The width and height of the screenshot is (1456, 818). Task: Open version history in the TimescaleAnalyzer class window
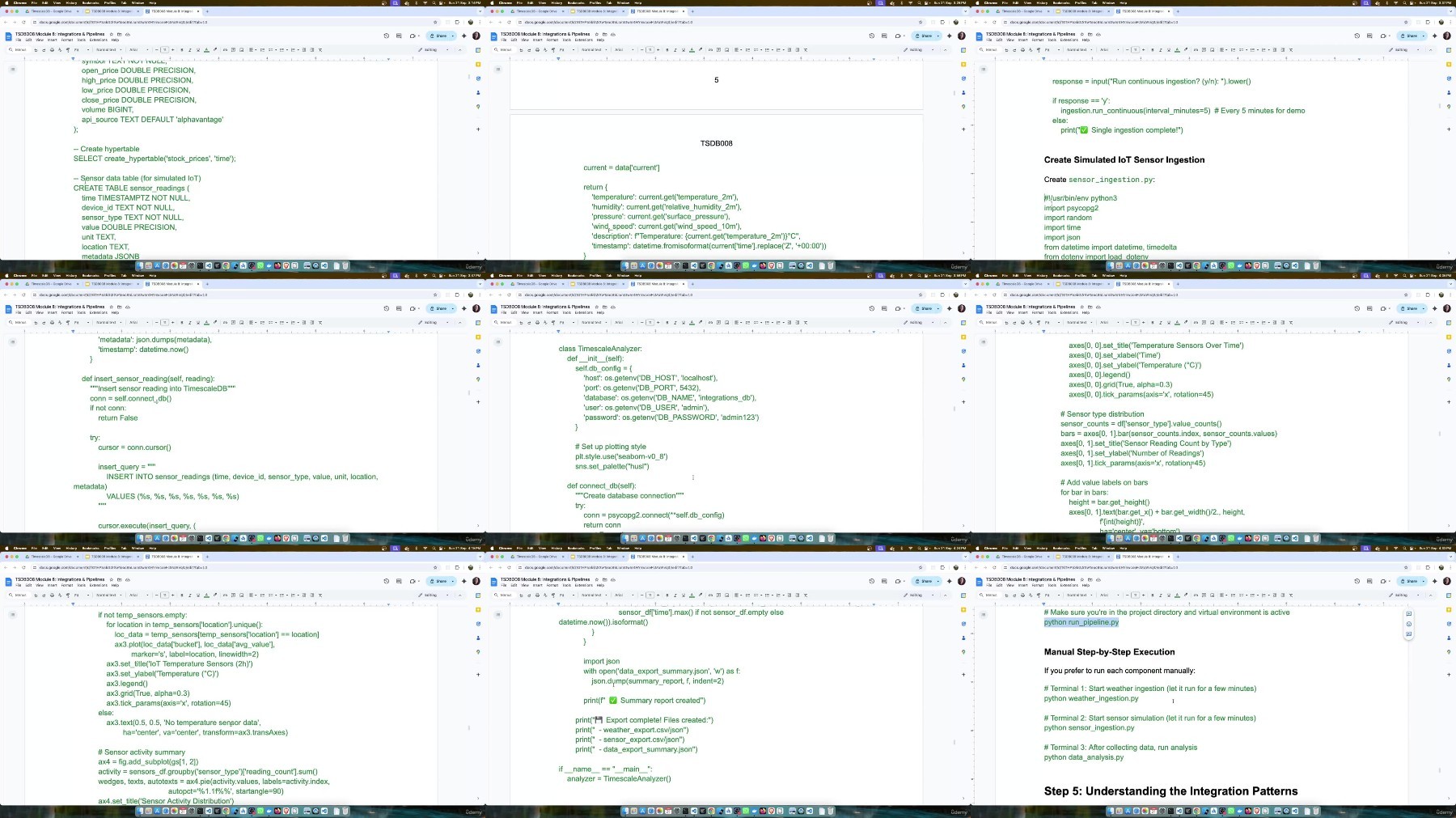871,308
